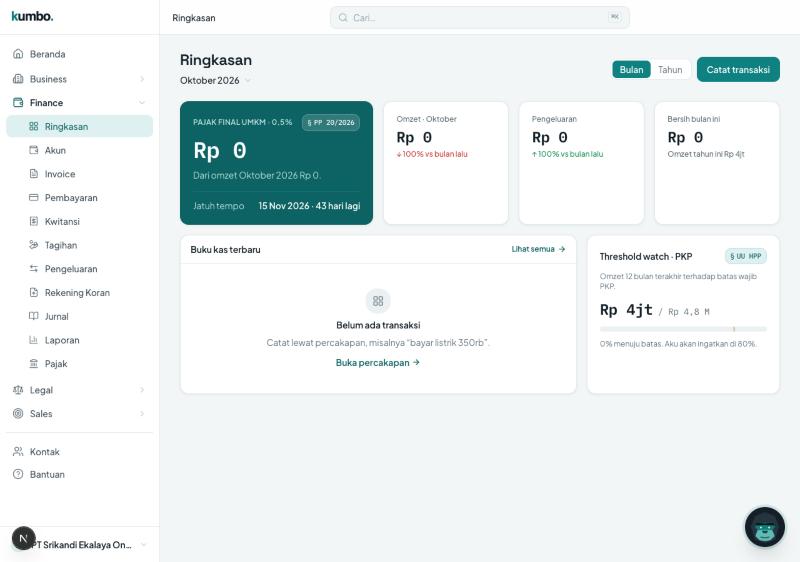Click the Cari search field

tap(480, 17)
